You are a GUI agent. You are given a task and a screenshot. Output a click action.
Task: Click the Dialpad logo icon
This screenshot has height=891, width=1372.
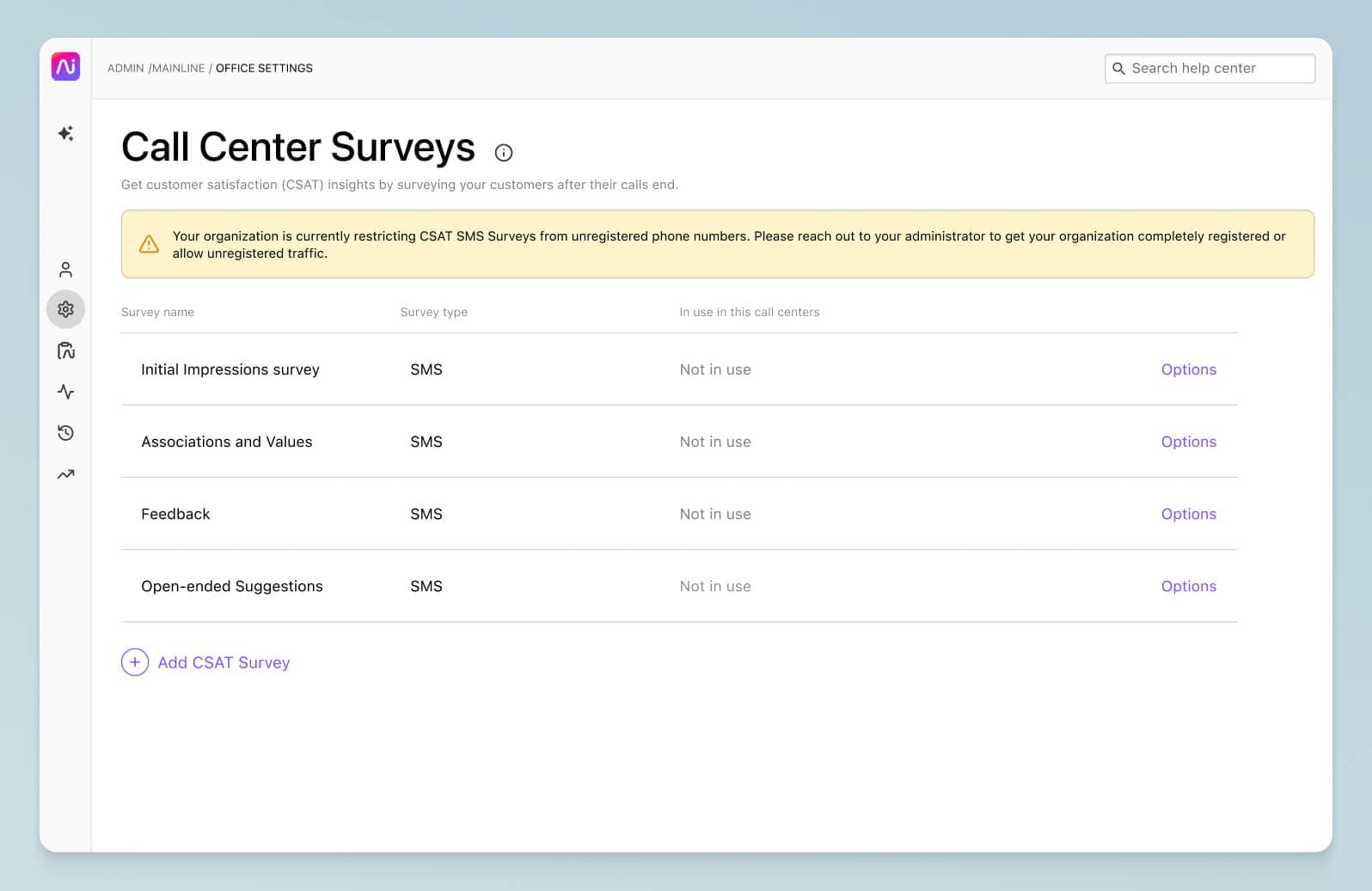(x=65, y=66)
